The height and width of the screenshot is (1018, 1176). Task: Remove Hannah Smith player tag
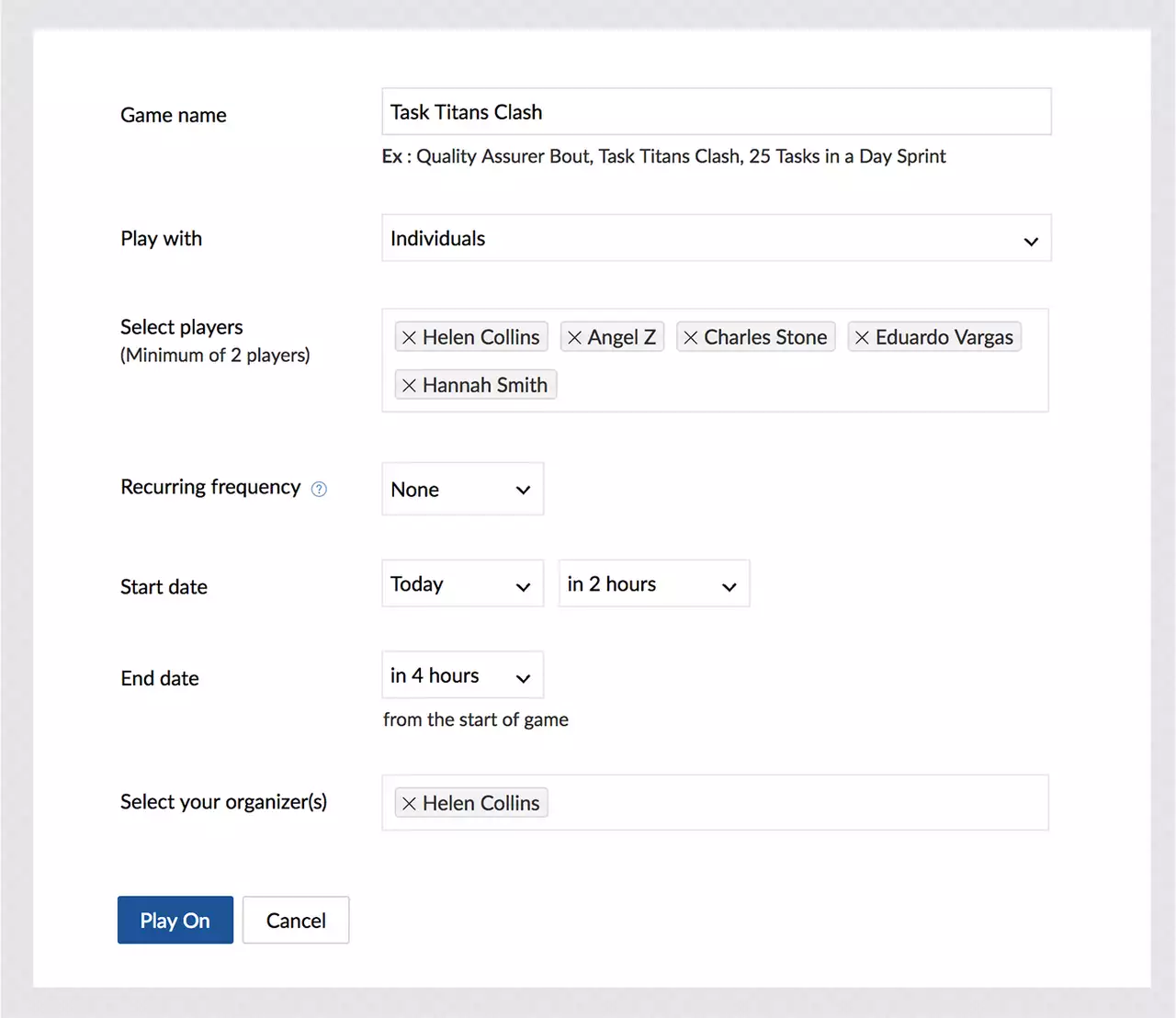point(410,386)
